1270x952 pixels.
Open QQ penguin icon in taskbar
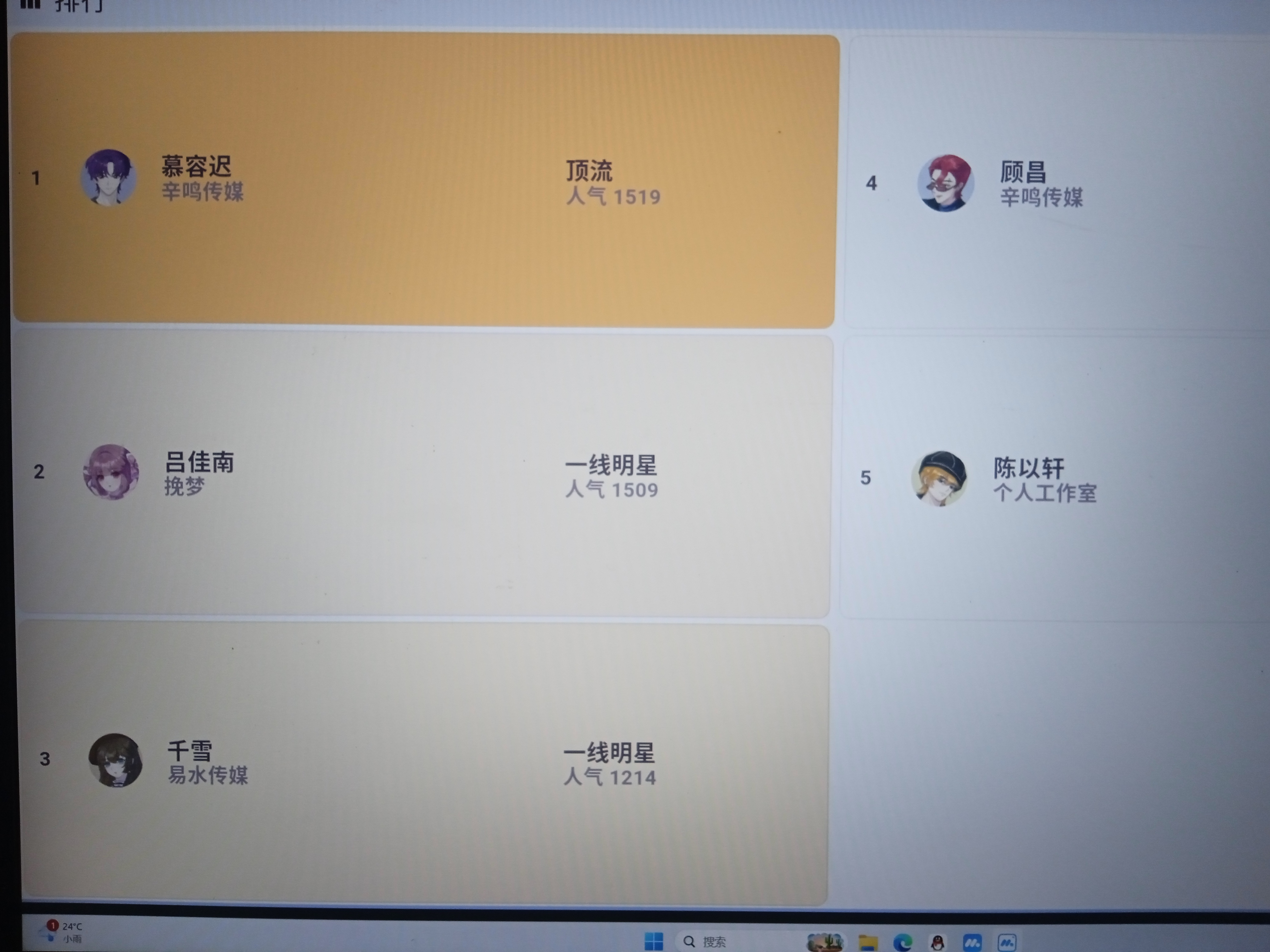pyautogui.click(x=938, y=942)
